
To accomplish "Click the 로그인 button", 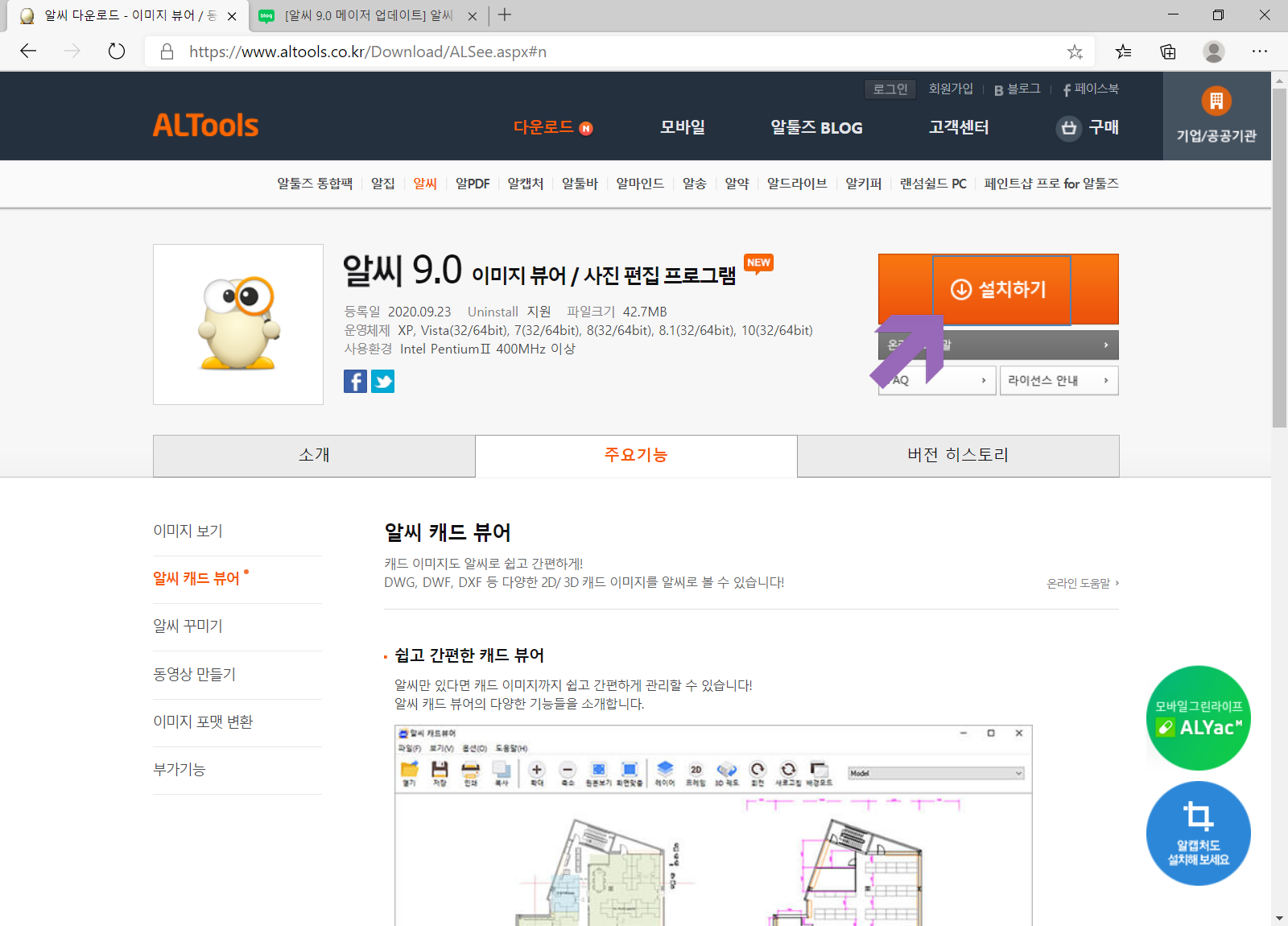I will click(x=890, y=89).
